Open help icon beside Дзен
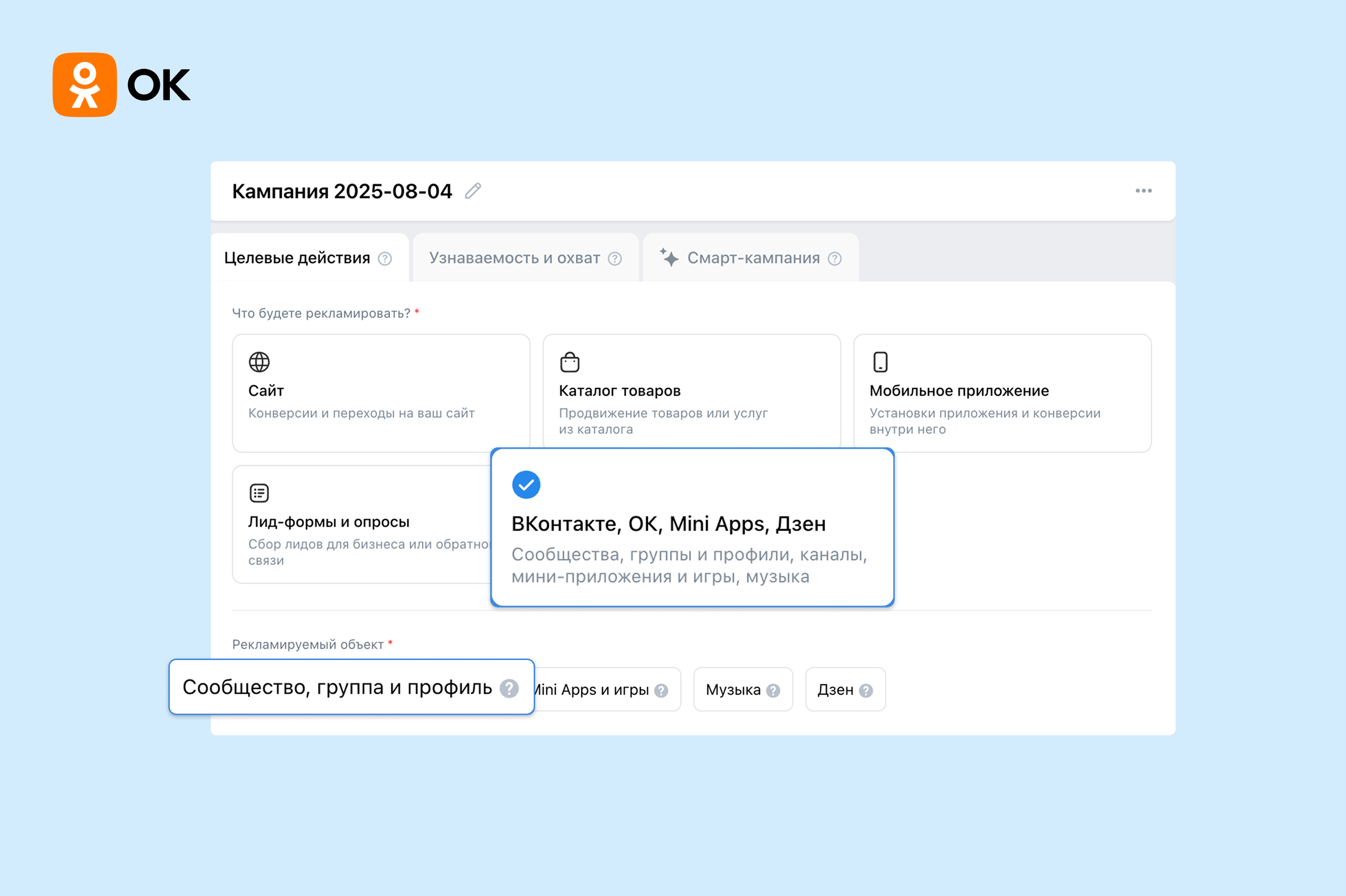The width and height of the screenshot is (1346, 896). pos(866,691)
